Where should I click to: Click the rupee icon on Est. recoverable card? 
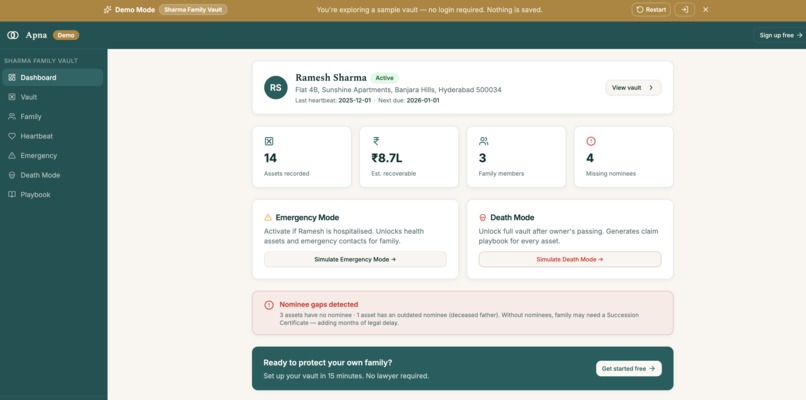coord(376,141)
